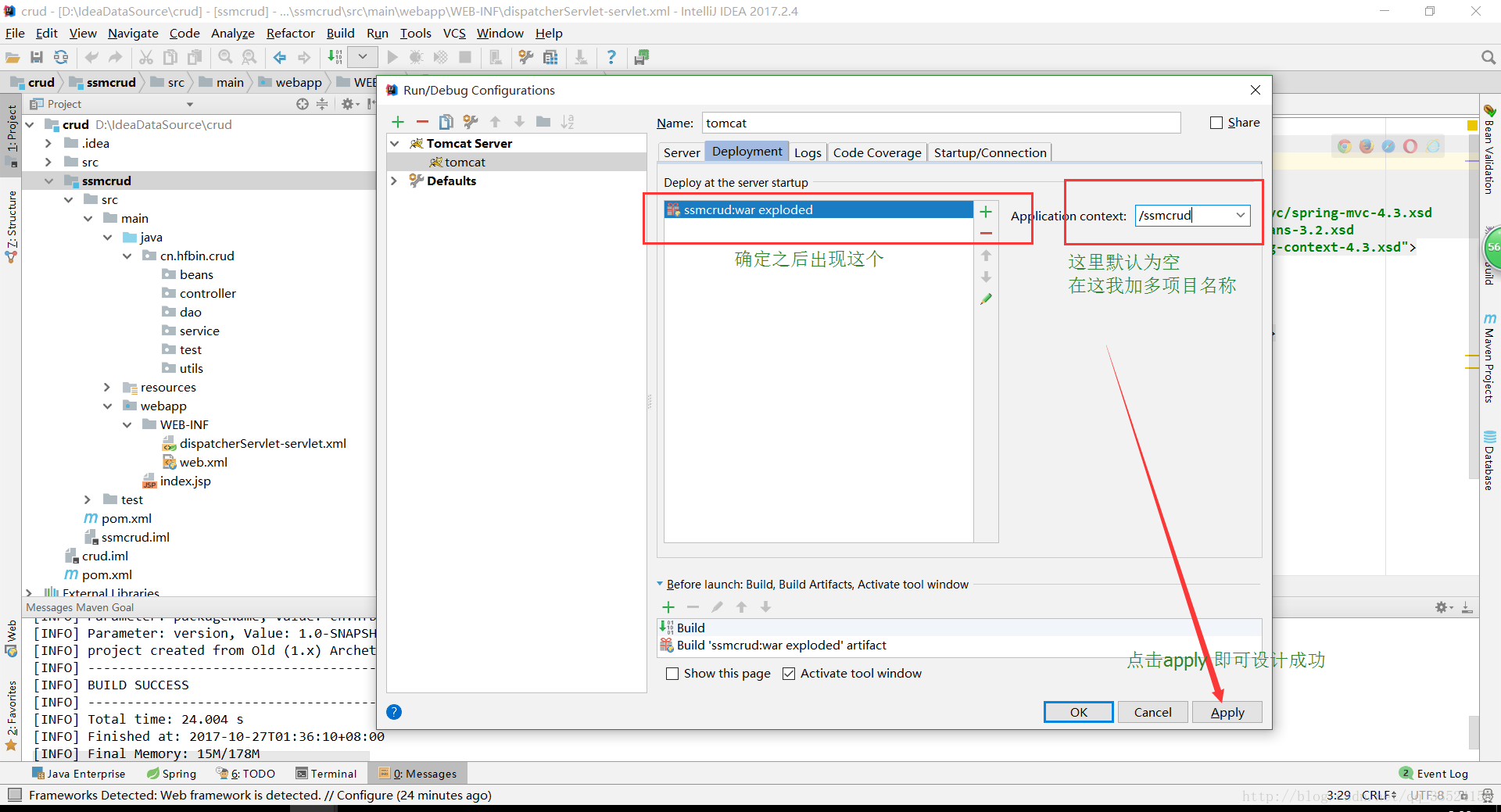Click Cut scissors icon in toolbar
Image resolution: width=1501 pixels, height=812 pixels.
[x=146, y=57]
